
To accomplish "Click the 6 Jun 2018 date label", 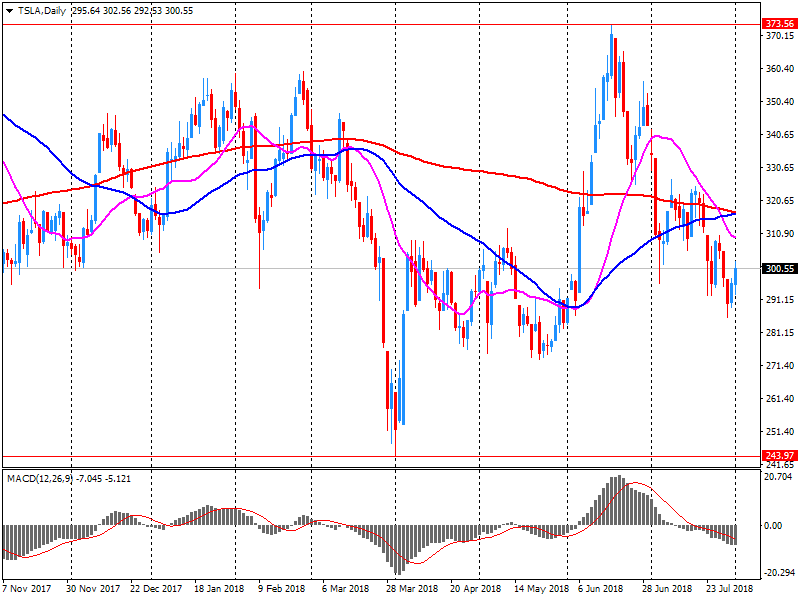I will click(601, 589).
